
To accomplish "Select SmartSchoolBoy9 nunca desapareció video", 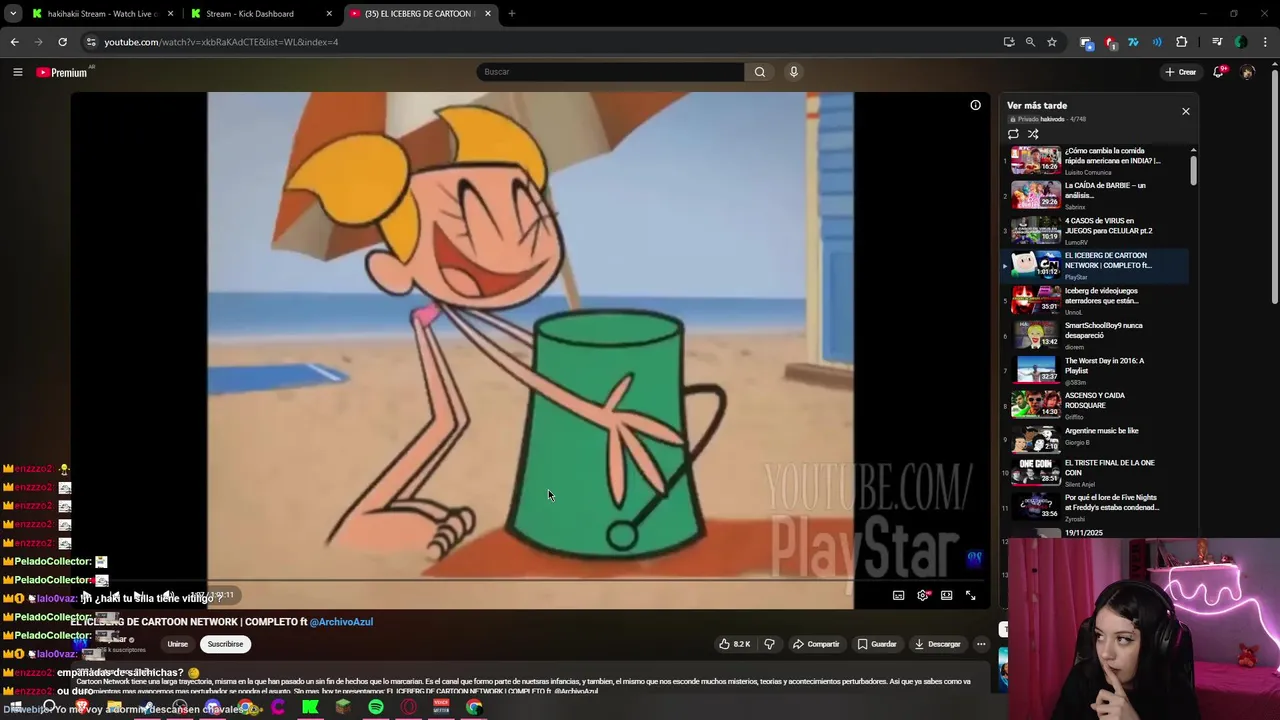I will [1094, 336].
